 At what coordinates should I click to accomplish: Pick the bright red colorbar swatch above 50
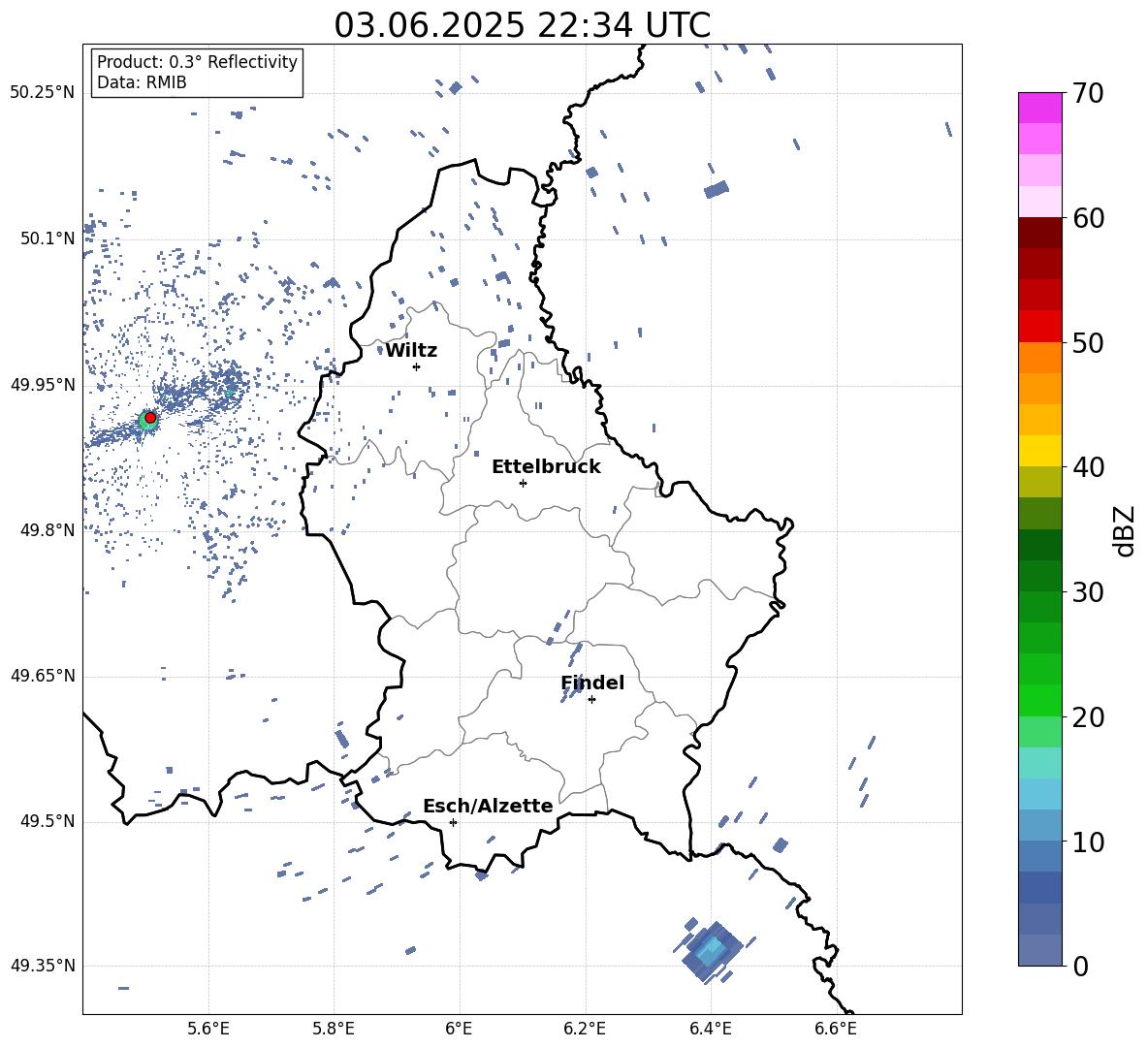1039,327
